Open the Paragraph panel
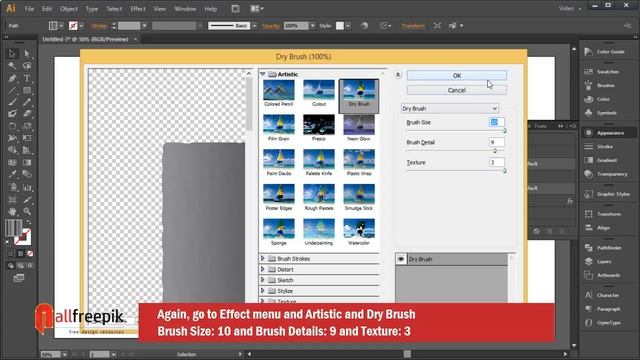The width and height of the screenshot is (640, 360). tap(602, 309)
